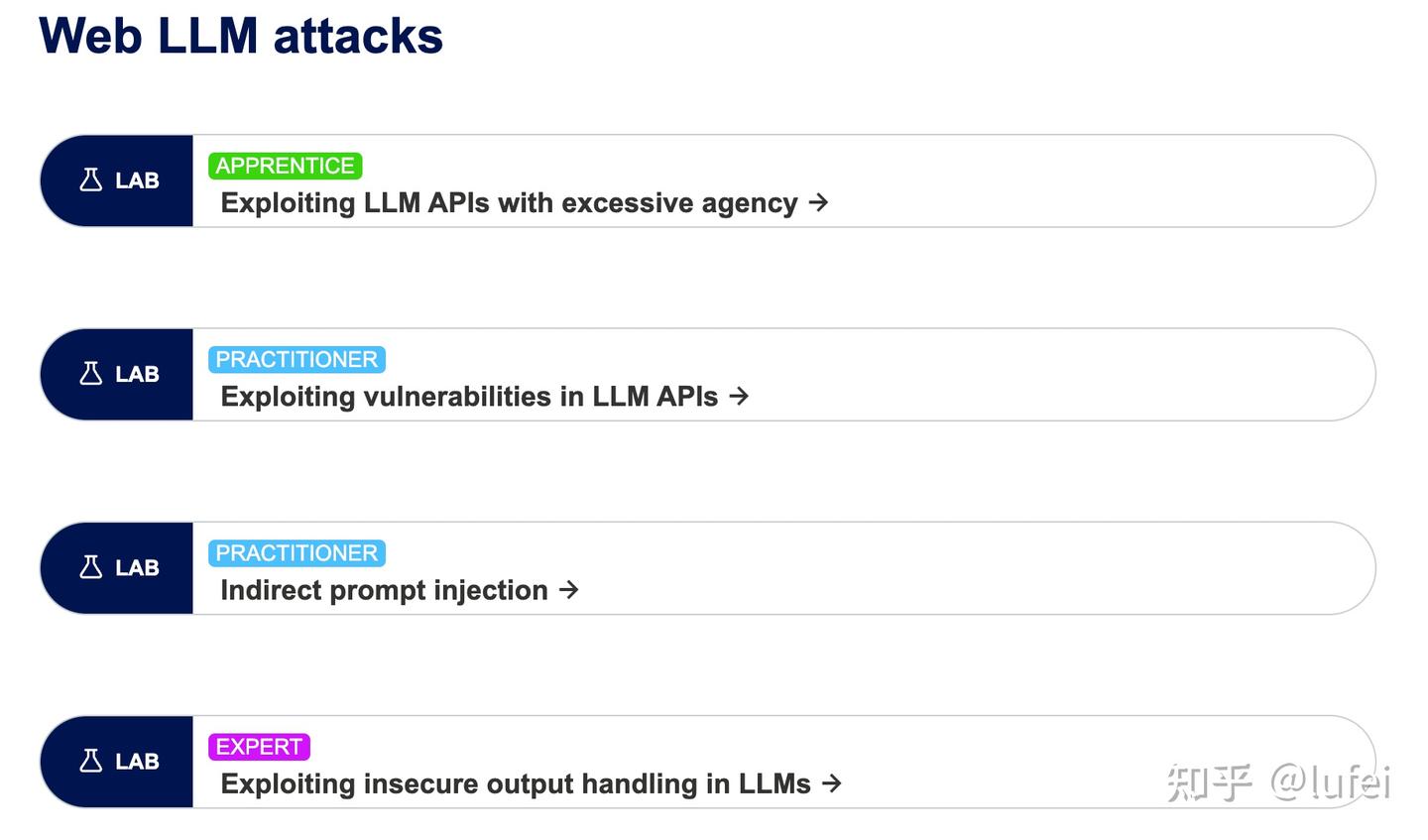The image size is (1428, 840).
Task: Click LAB label beside insecure output handling lab
Action: 137,761
